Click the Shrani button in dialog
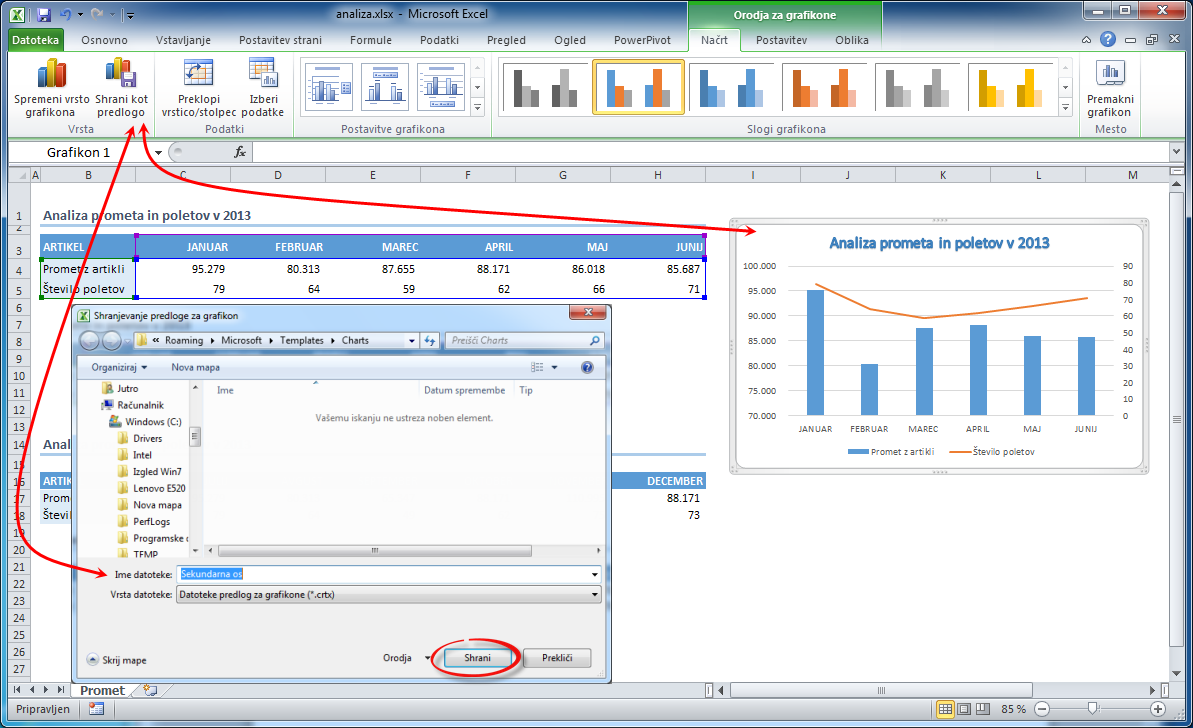The width and height of the screenshot is (1193, 728). (477, 658)
